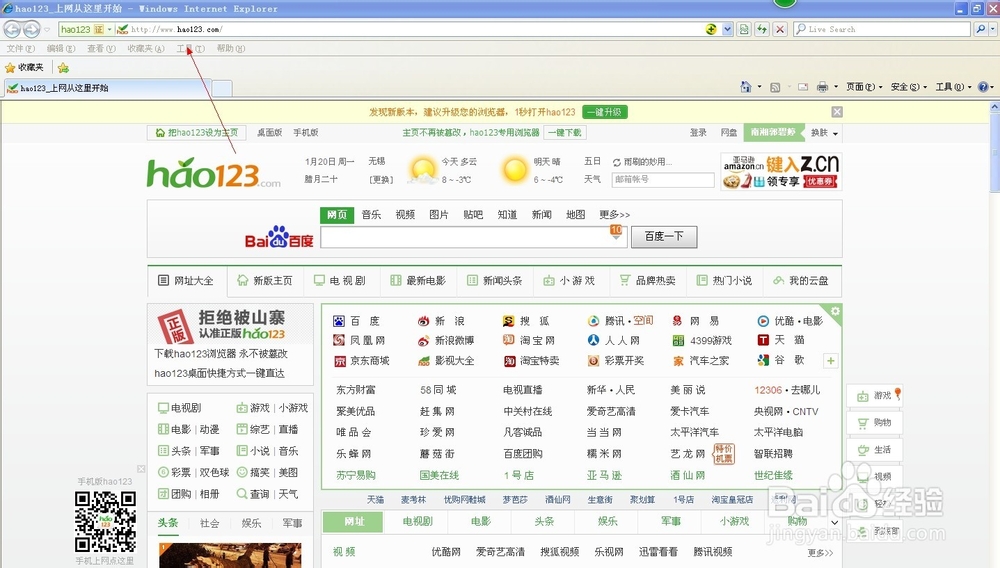Click the RSS feeds icon
Image resolution: width=1000 pixels, height=568 pixels.
pyautogui.click(x=775, y=87)
